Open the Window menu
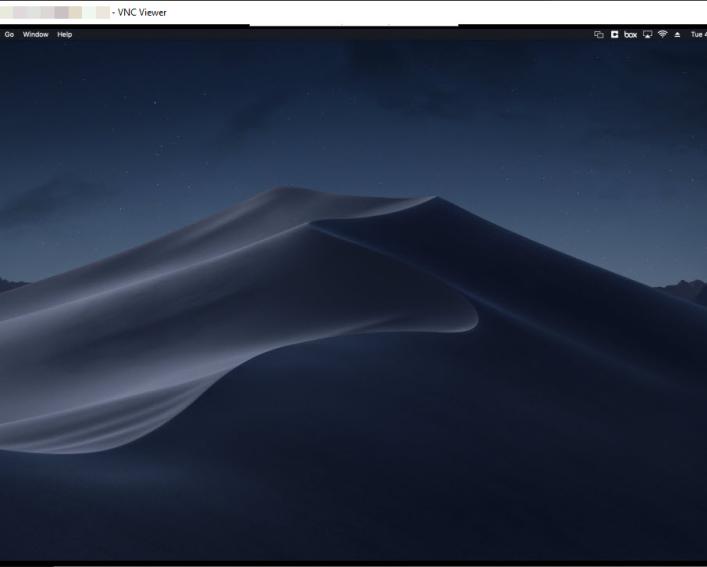The height and width of the screenshot is (567, 707). [x=36, y=35]
